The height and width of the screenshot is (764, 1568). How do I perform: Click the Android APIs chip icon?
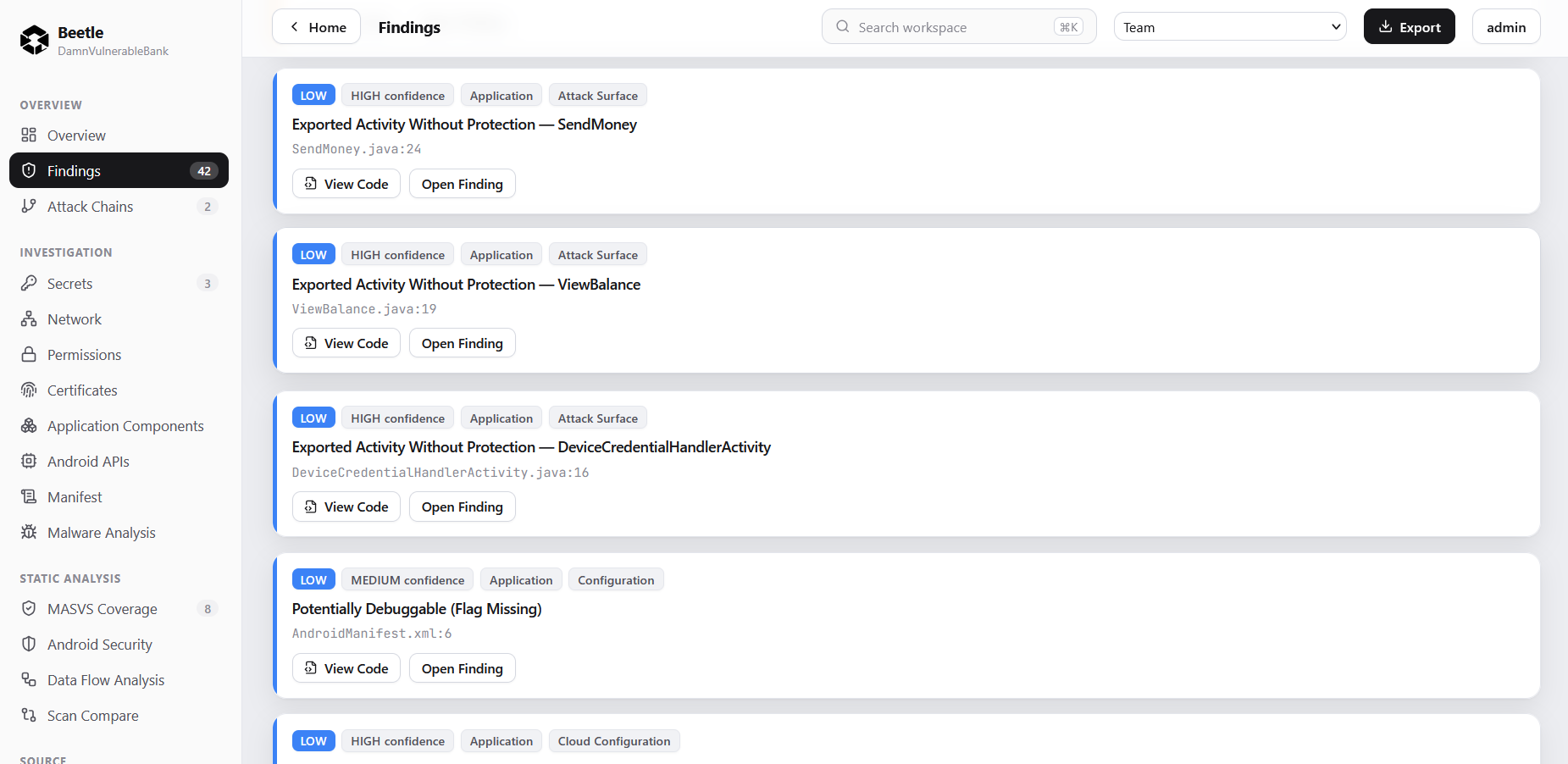point(29,461)
